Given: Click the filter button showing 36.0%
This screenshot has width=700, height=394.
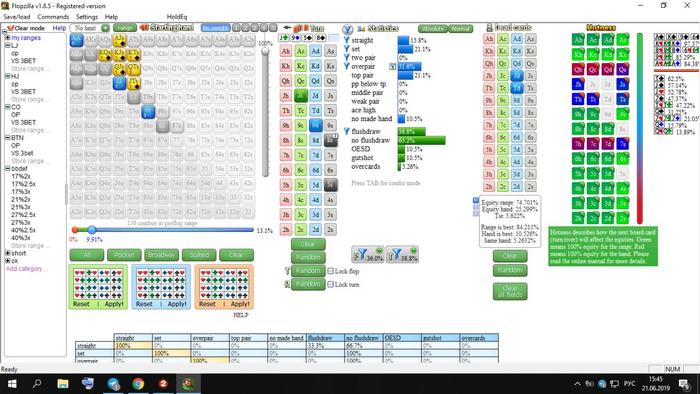Looking at the screenshot, I should pos(368,254).
